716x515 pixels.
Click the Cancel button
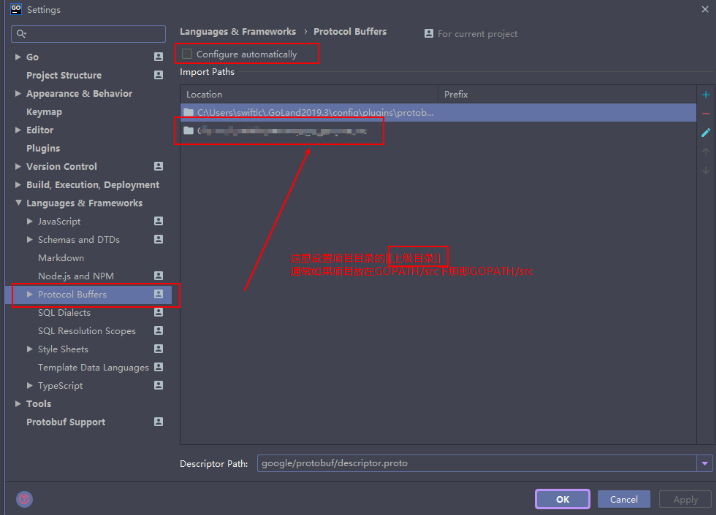click(624, 499)
